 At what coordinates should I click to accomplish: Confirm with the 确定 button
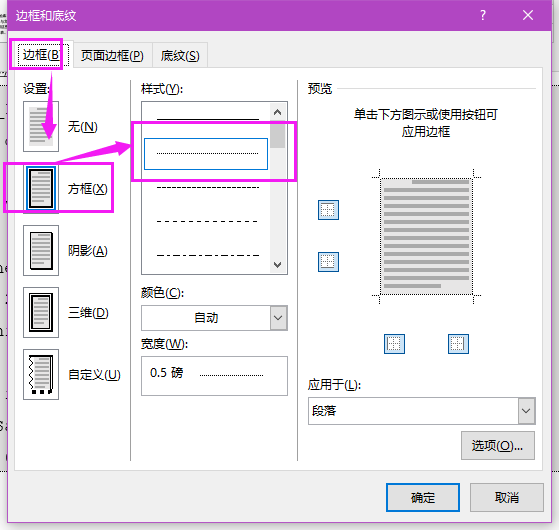pyautogui.click(x=423, y=497)
